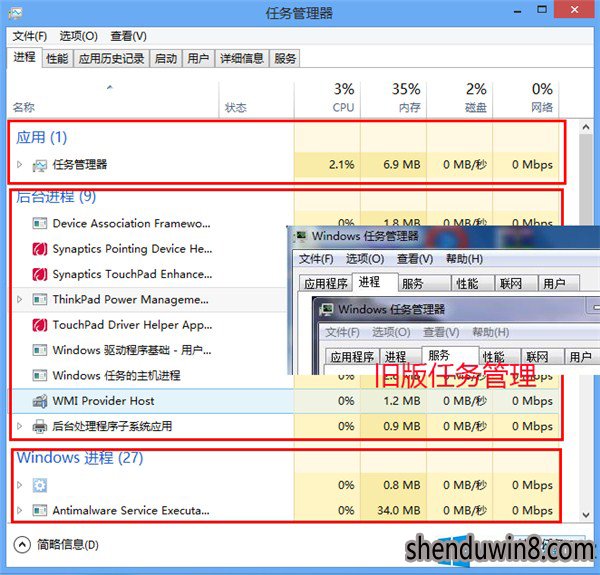
Task: Click the Device Association Framework process icon
Action: (40, 223)
